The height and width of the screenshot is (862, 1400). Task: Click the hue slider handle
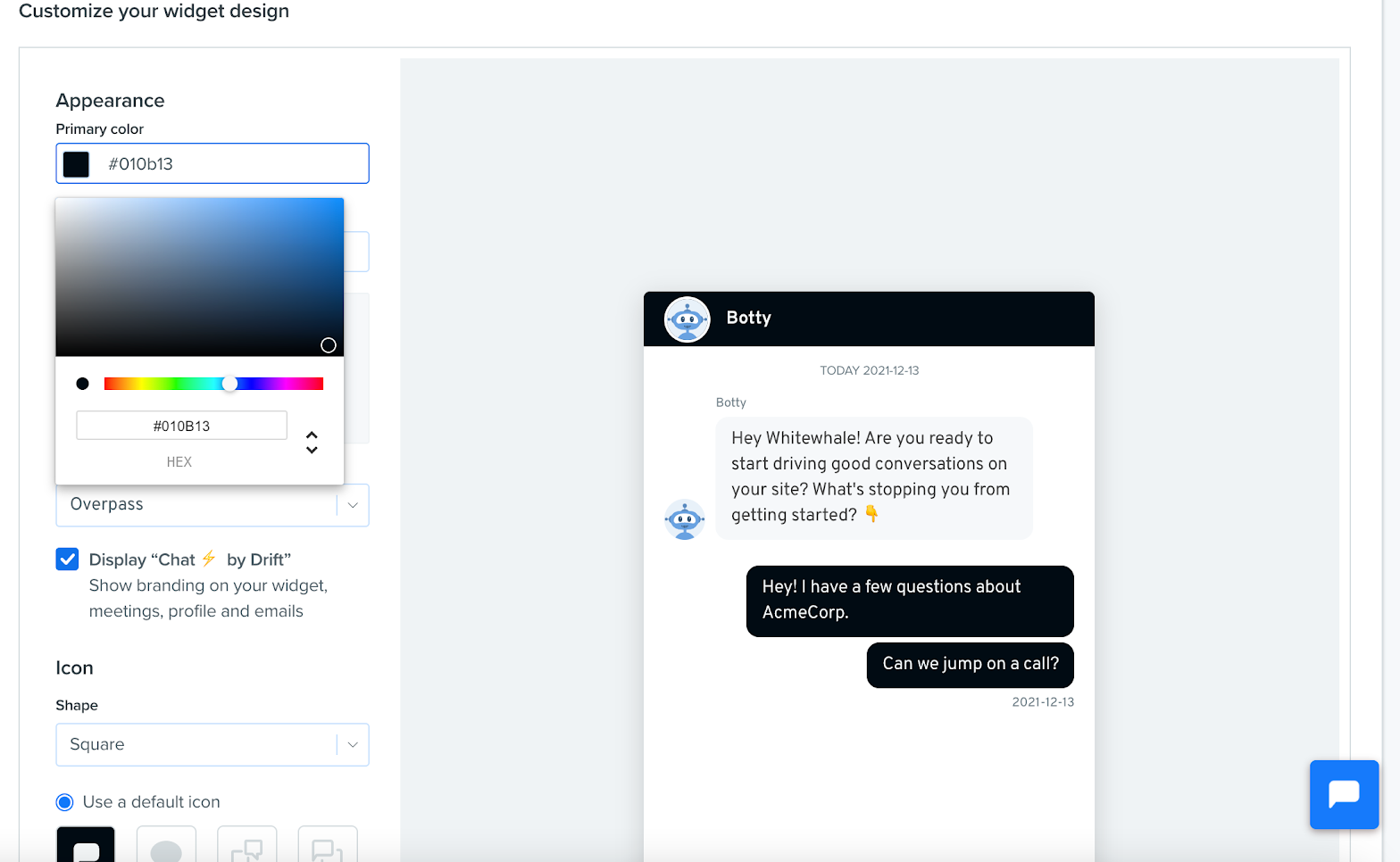pyautogui.click(x=229, y=384)
